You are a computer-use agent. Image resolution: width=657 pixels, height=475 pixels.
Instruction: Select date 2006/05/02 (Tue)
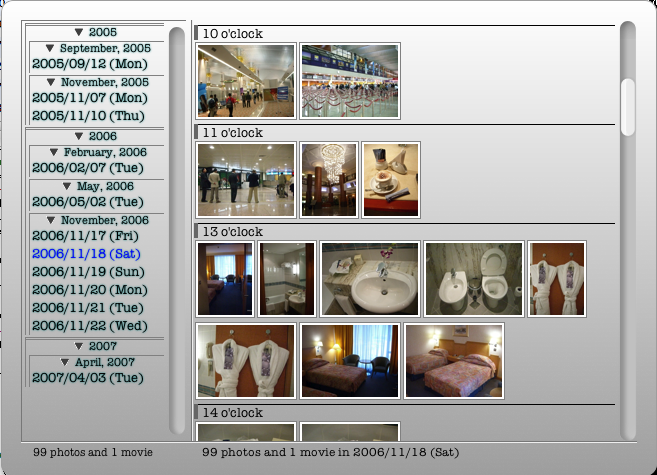(x=88, y=202)
